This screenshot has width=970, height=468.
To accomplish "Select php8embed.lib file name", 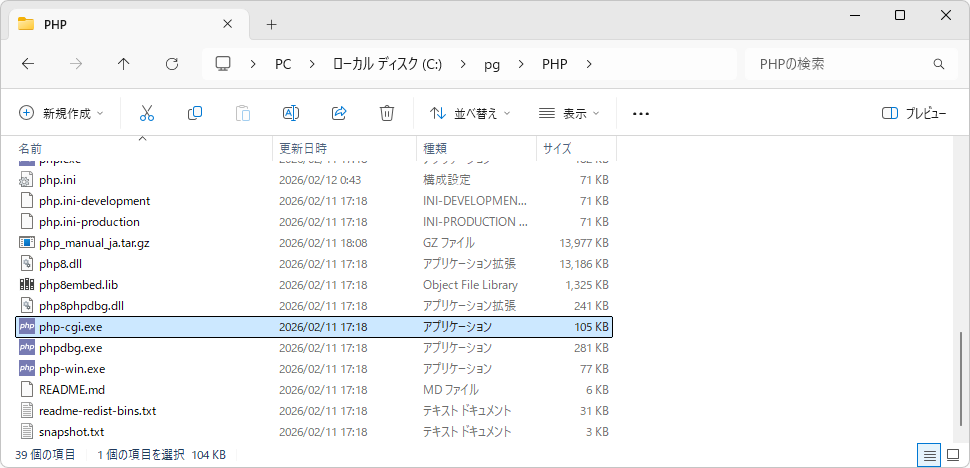I will click(x=78, y=285).
